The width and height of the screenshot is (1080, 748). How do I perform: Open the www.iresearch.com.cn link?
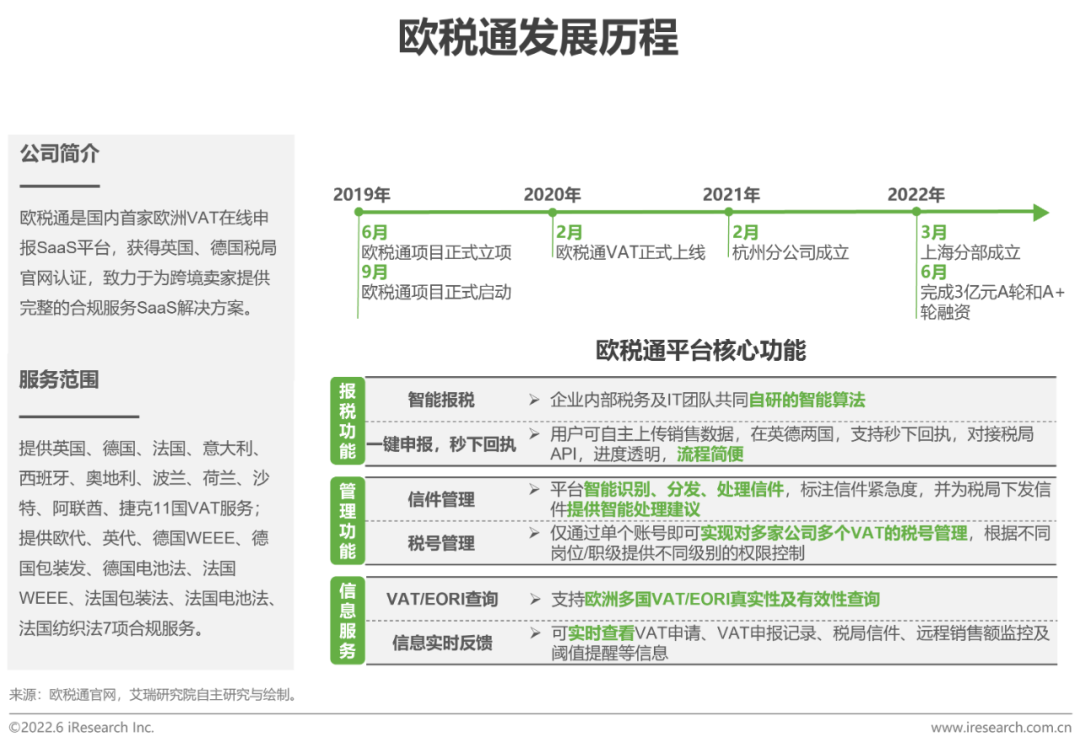(1001, 727)
